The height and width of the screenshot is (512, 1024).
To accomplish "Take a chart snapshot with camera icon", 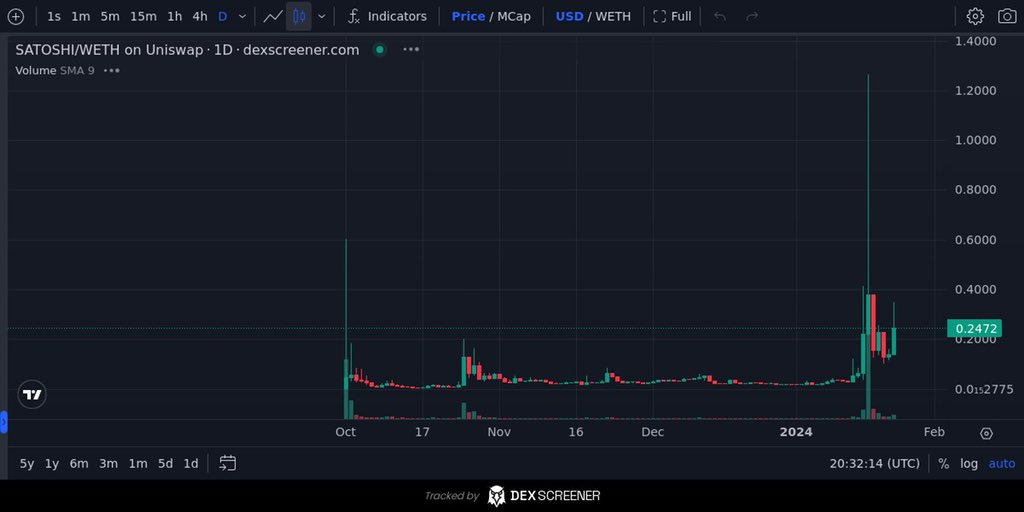I will (1007, 16).
